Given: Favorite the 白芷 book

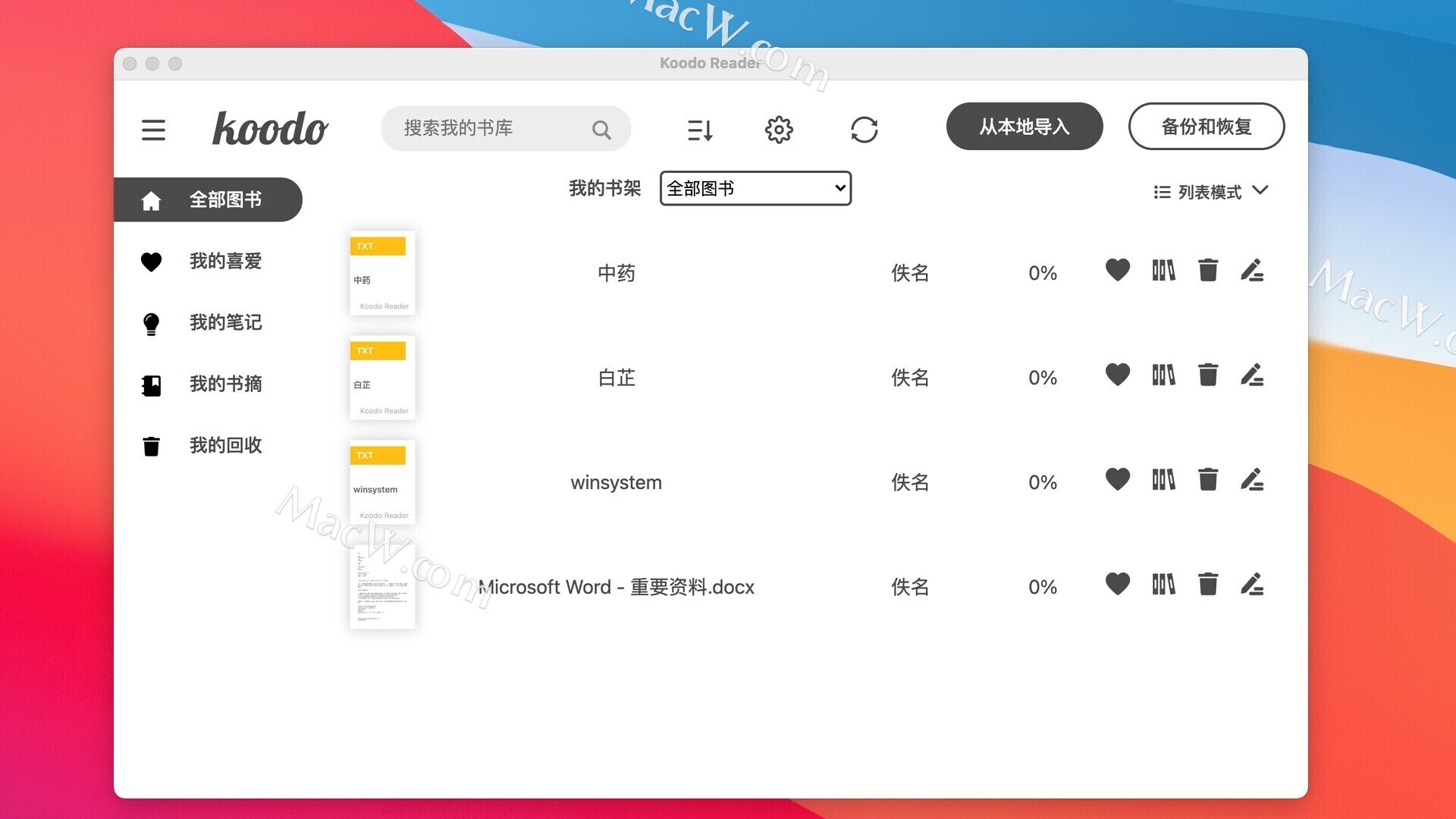Looking at the screenshot, I should 1118,375.
